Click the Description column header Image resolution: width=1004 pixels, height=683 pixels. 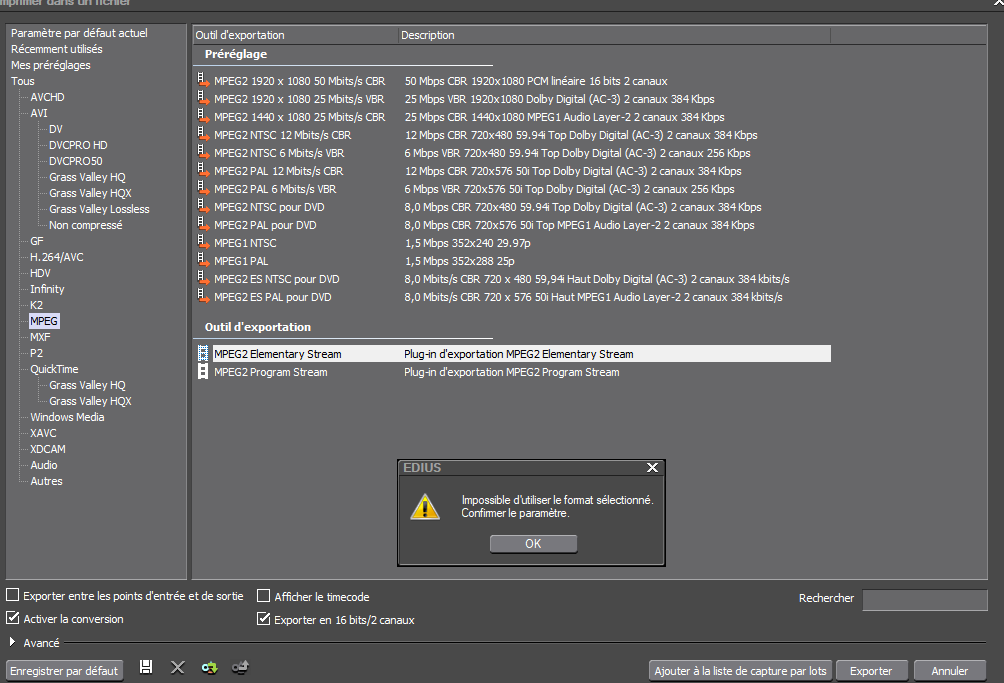(x=614, y=35)
